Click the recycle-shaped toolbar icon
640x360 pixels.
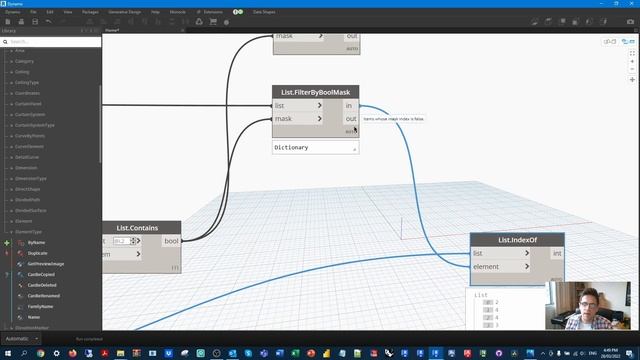coord(199,22)
